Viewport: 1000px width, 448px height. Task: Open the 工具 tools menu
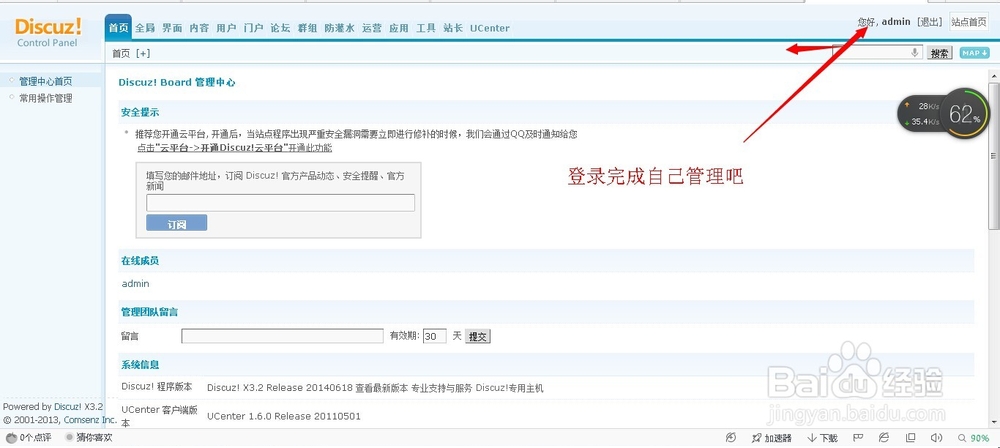point(426,28)
